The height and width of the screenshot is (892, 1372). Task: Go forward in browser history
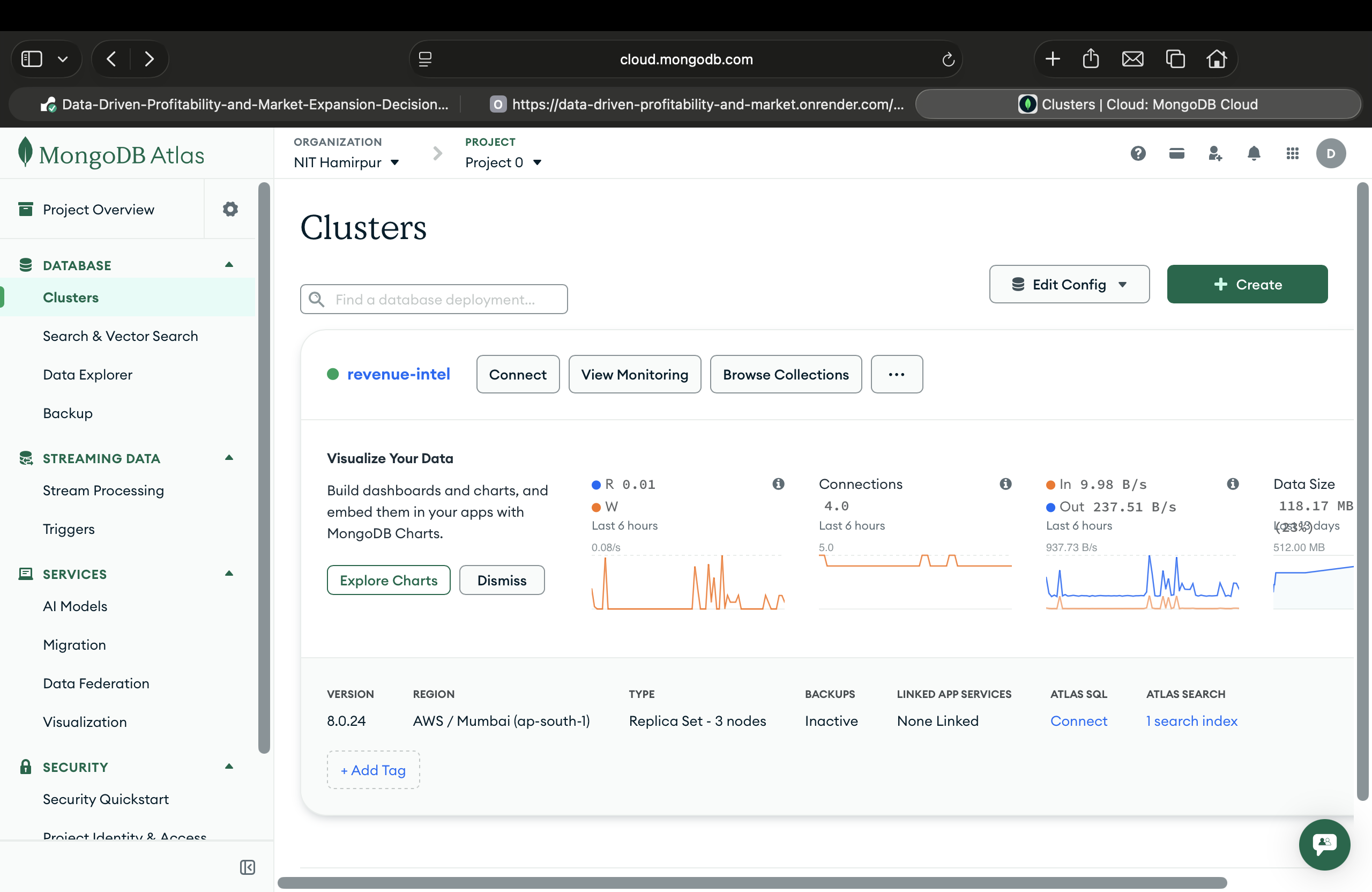click(x=150, y=59)
